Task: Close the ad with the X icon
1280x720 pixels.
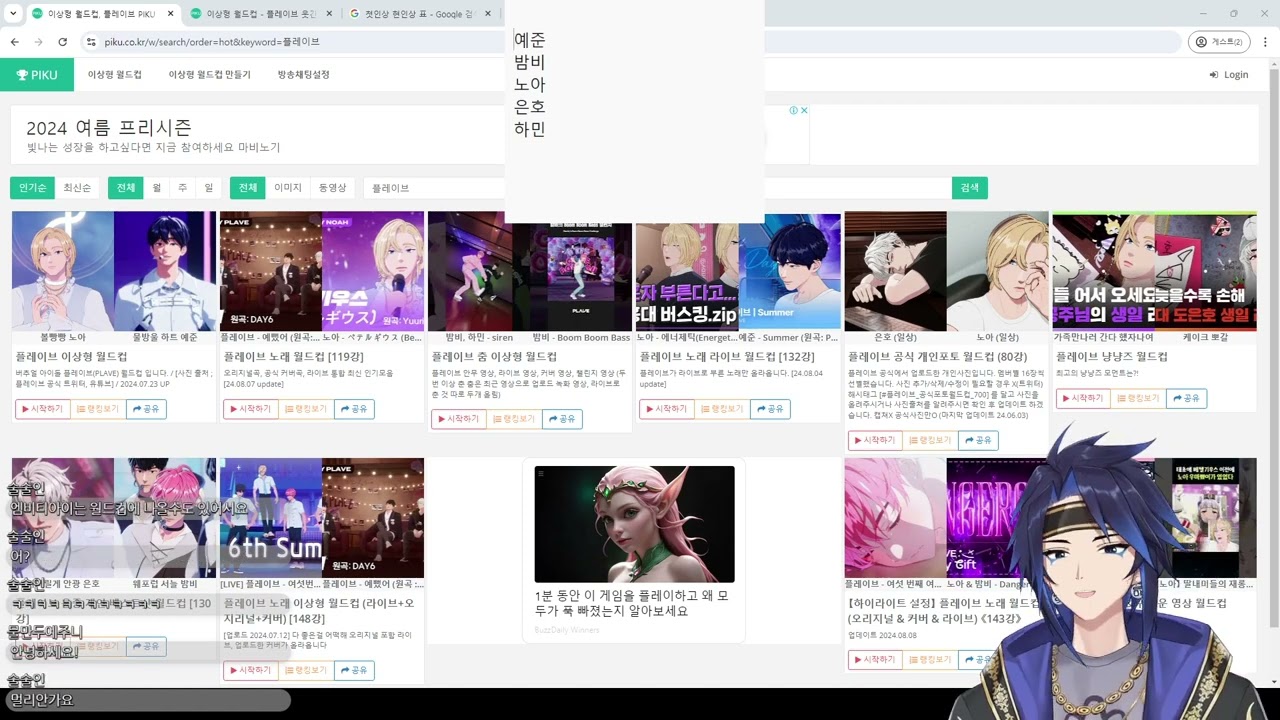Action: click(x=803, y=111)
